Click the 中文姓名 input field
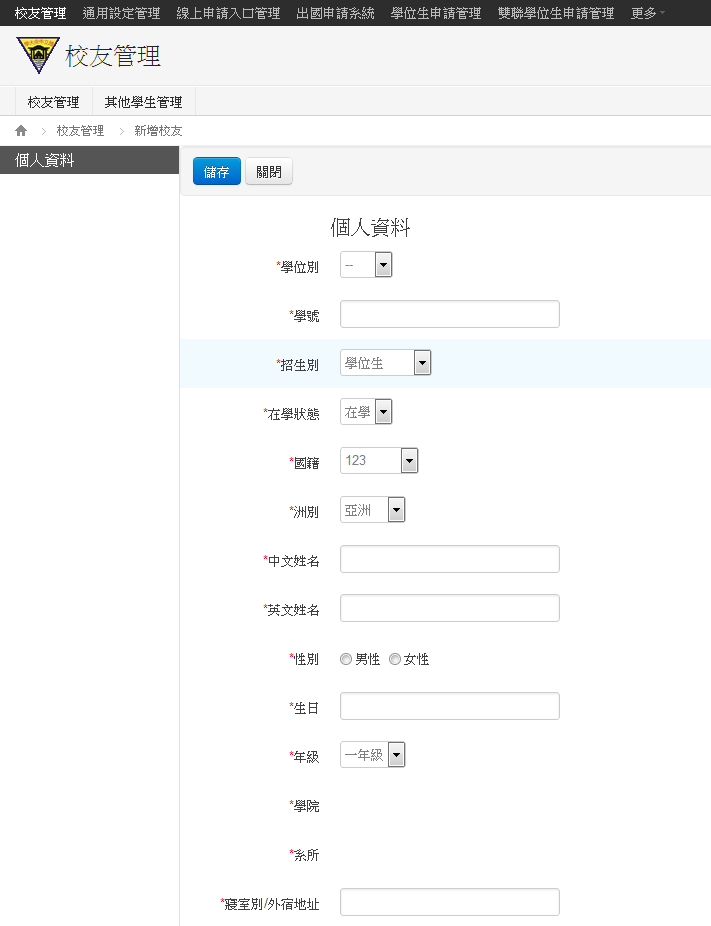The width and height of the screenshot is (711, 926). click(x=449, y=559)
